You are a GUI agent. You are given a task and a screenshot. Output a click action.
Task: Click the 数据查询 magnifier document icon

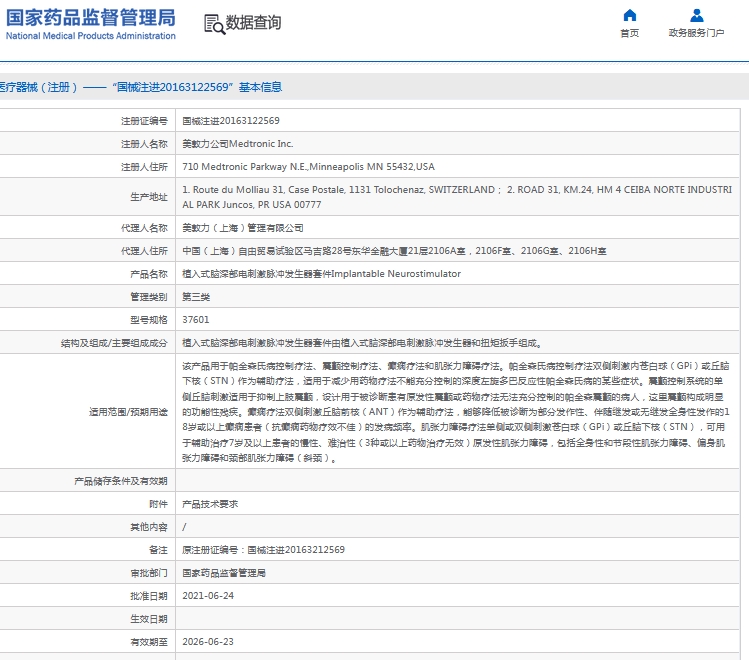coord(213,24)
